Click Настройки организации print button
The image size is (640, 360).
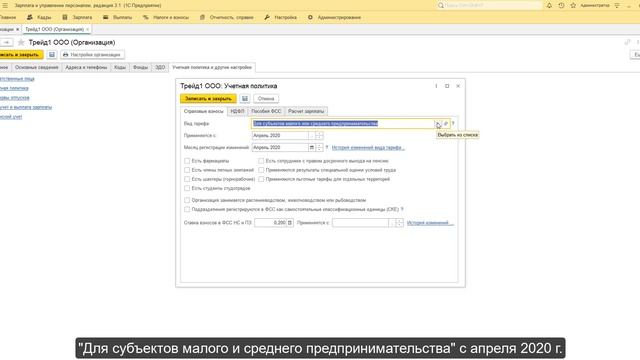tap(92, 55)
